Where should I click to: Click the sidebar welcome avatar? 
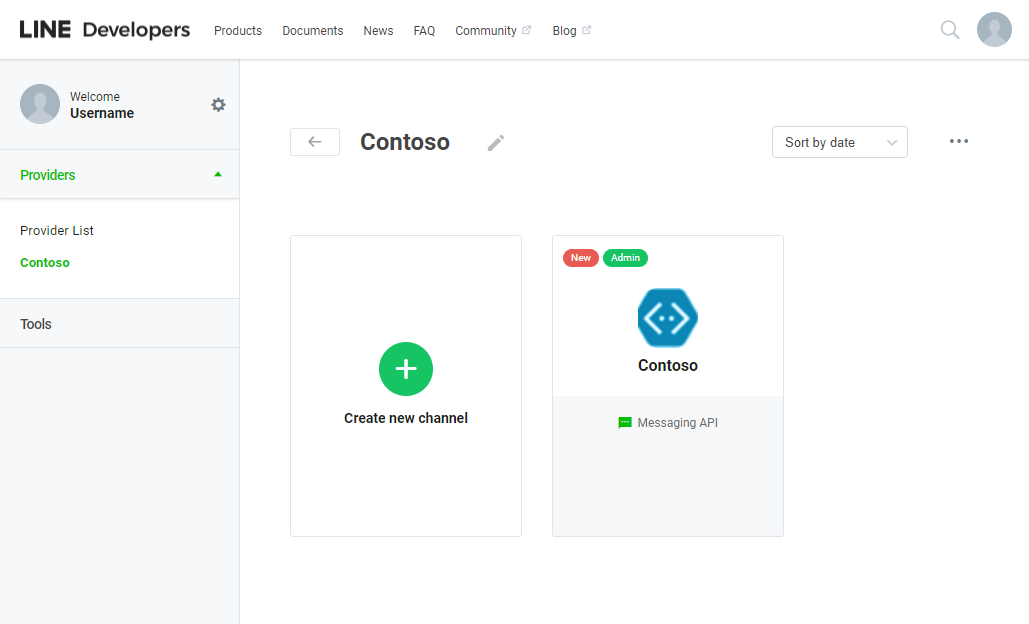point(40,103)
